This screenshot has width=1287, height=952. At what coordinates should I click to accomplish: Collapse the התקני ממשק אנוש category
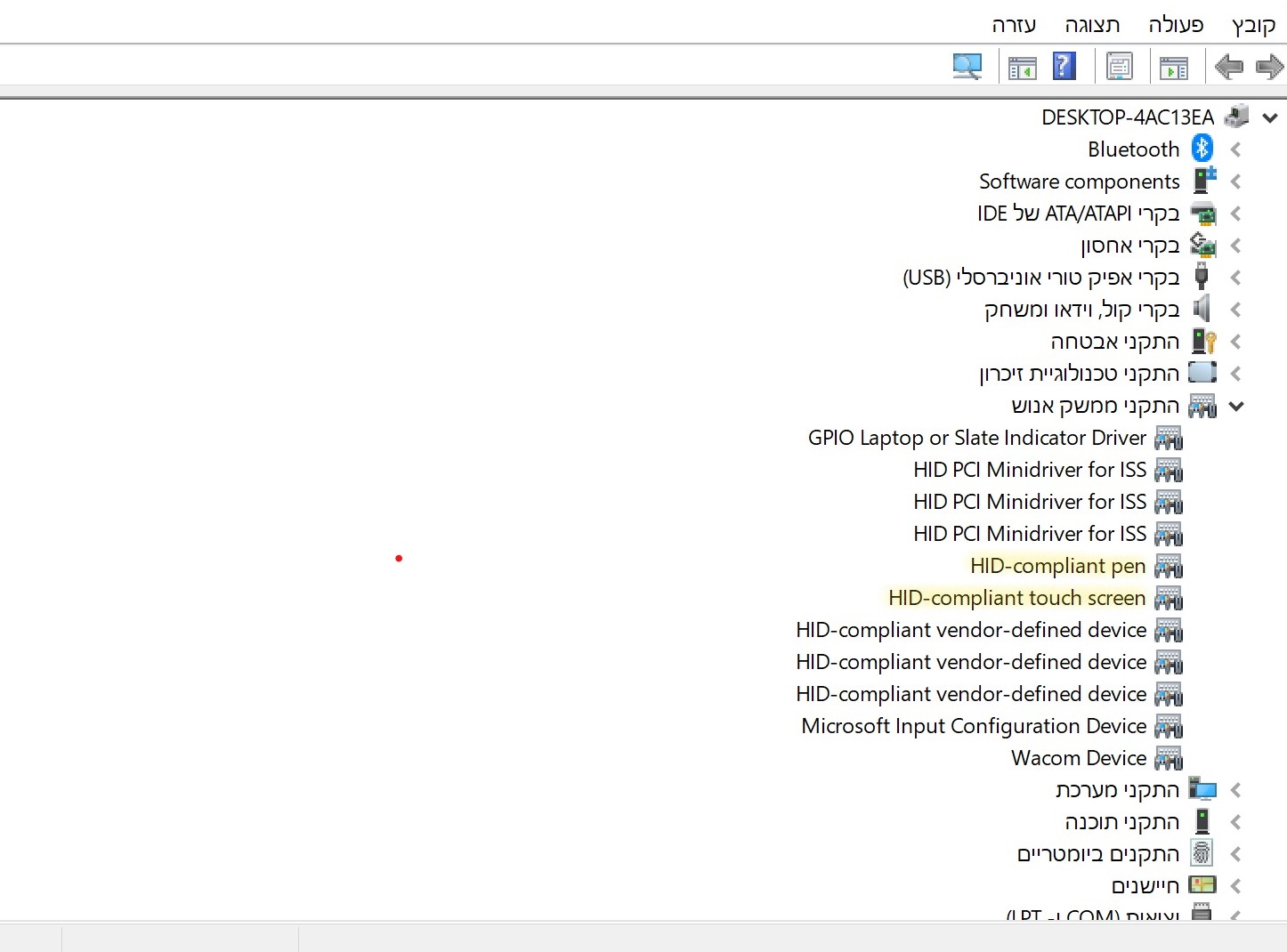tap(1236, 407)
